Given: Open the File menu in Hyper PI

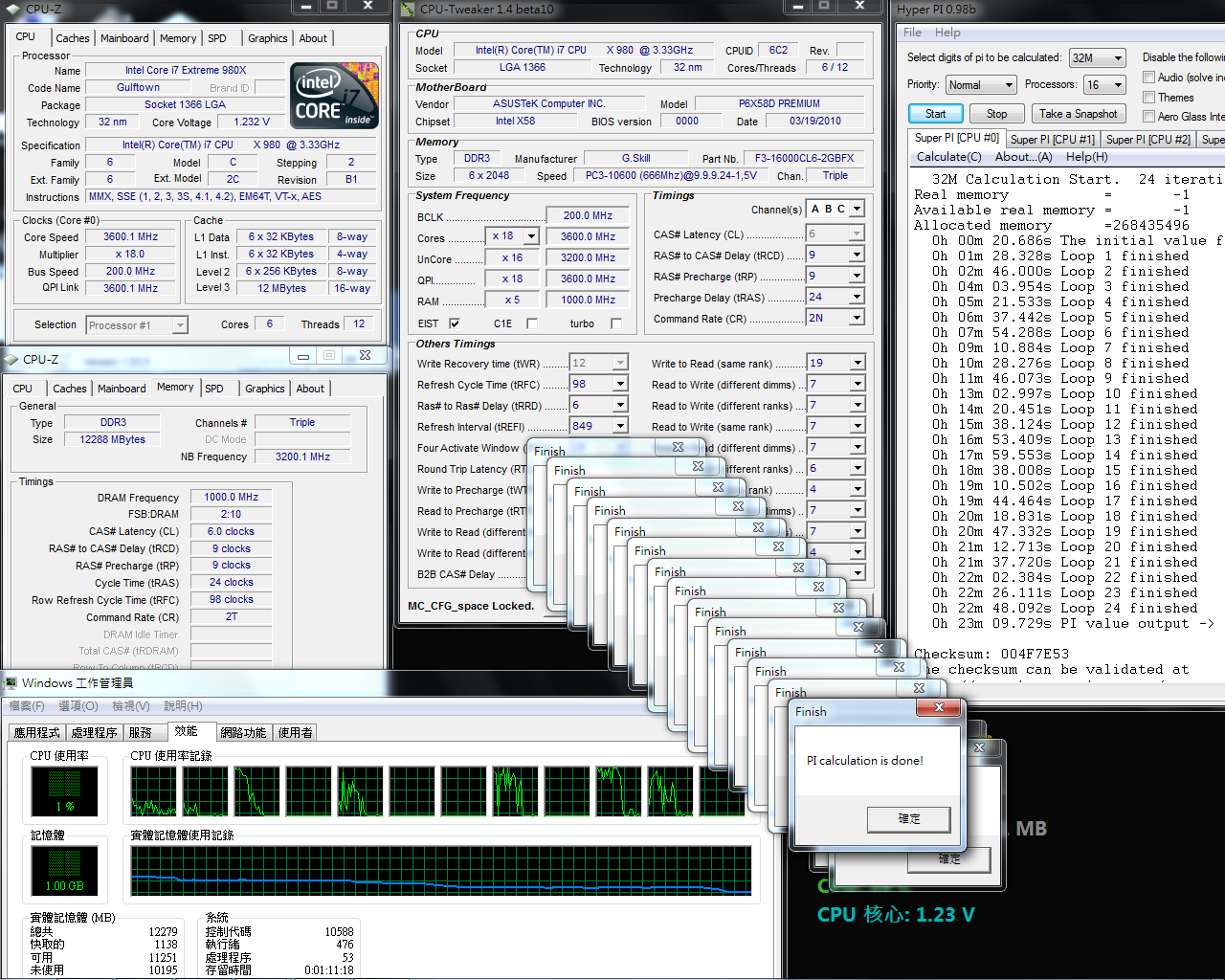Looking at the screenshot, I should (x=913, y=33).
